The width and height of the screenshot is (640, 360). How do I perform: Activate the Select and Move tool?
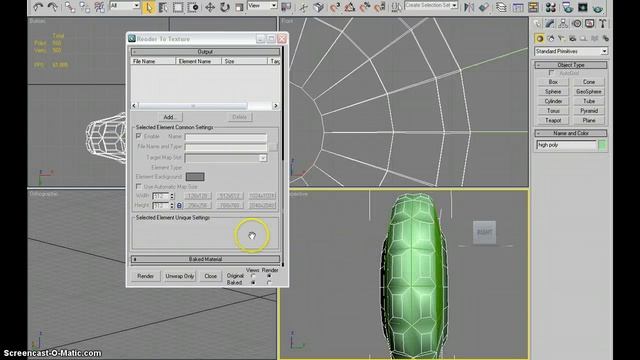[x=210, y=7]
